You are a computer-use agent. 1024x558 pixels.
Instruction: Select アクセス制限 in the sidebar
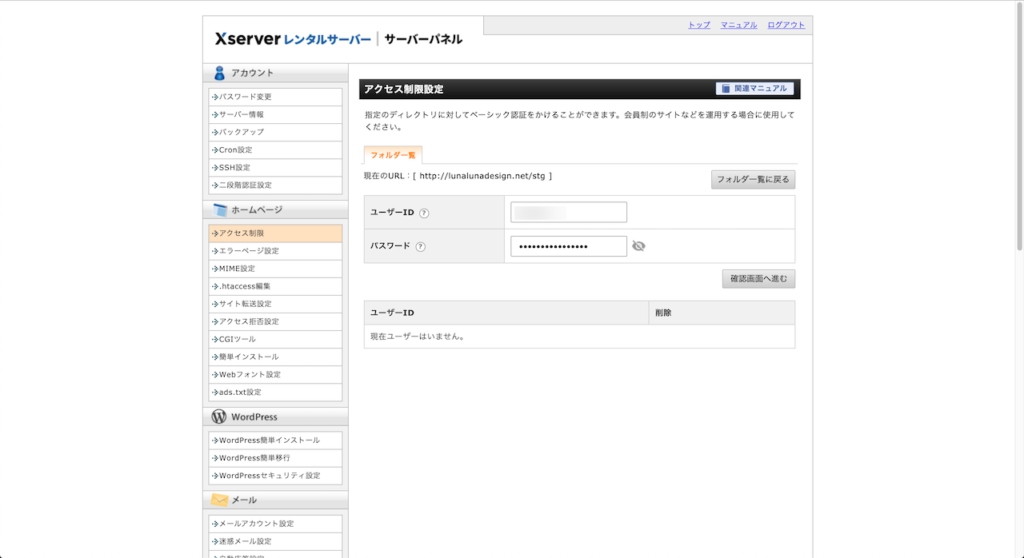pyautogui.click(x=276, y=233)
